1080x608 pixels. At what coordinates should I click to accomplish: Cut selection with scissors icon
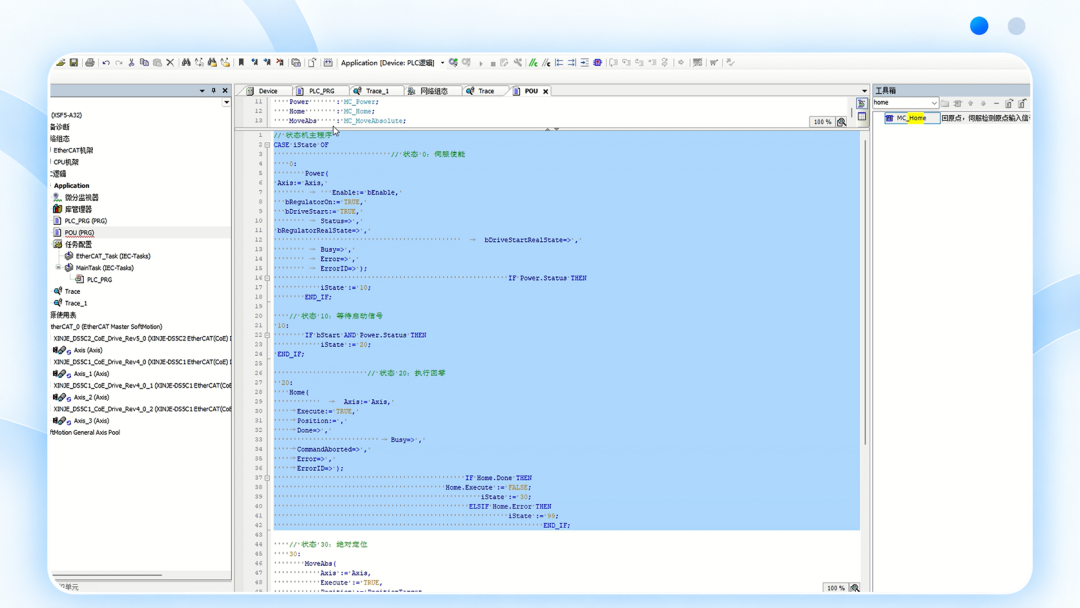[131, 63]
